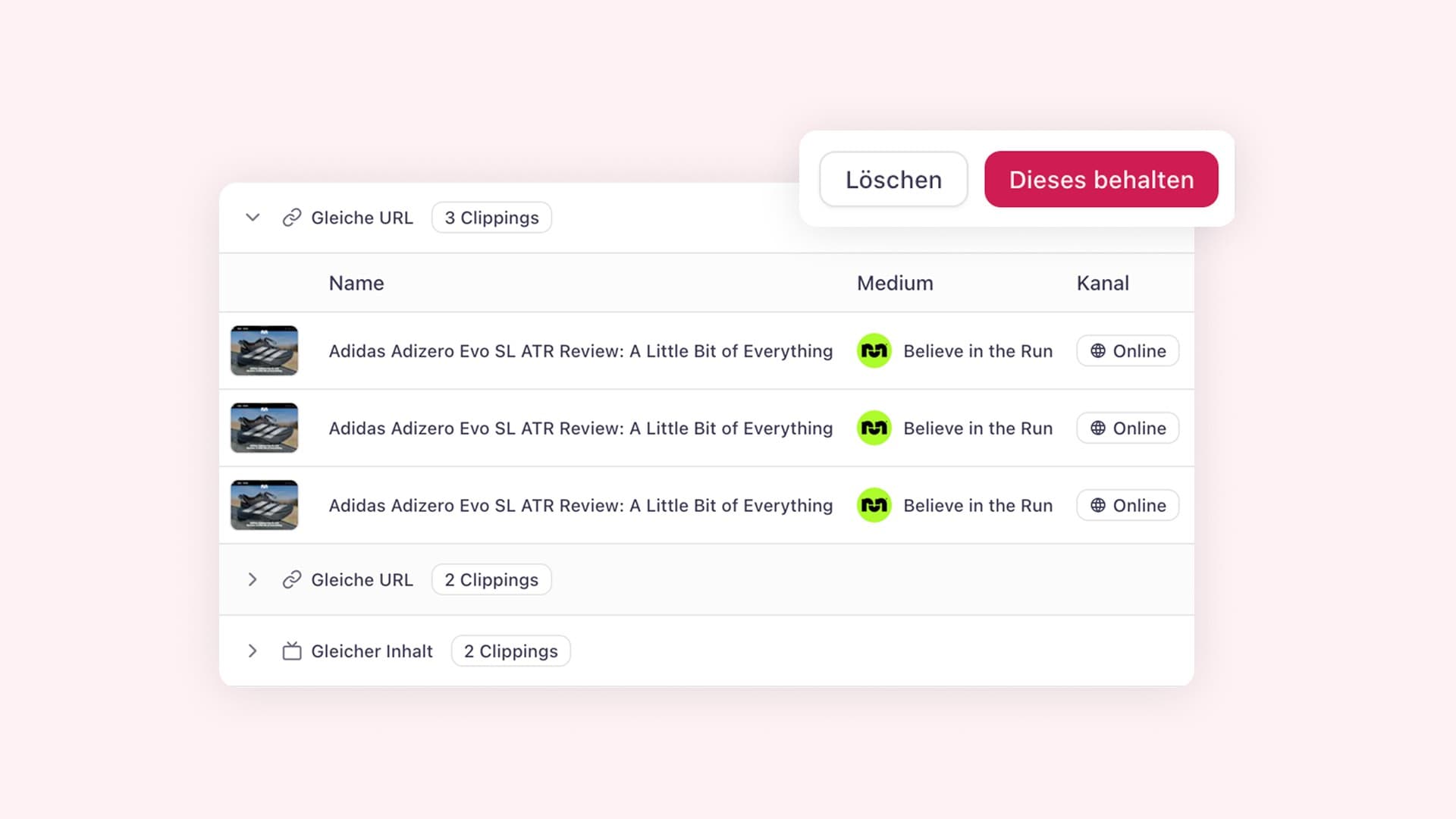Open the third clipping's shoe thumbnail
This screenshot has height=819, width=1456.
pos(264,506)
